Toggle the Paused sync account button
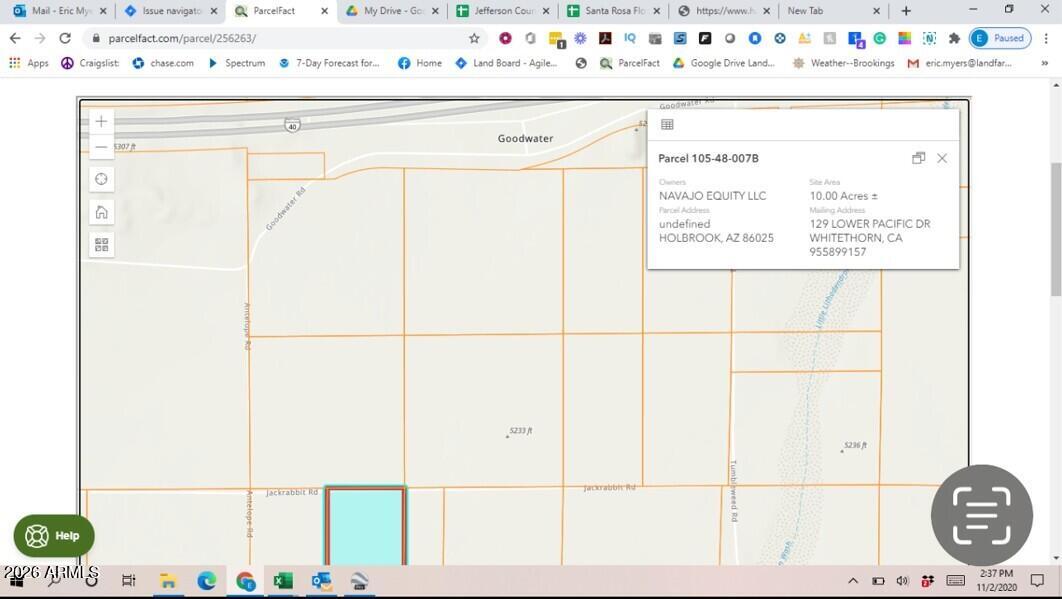The image size is (1062, 599). click(999, 38)
